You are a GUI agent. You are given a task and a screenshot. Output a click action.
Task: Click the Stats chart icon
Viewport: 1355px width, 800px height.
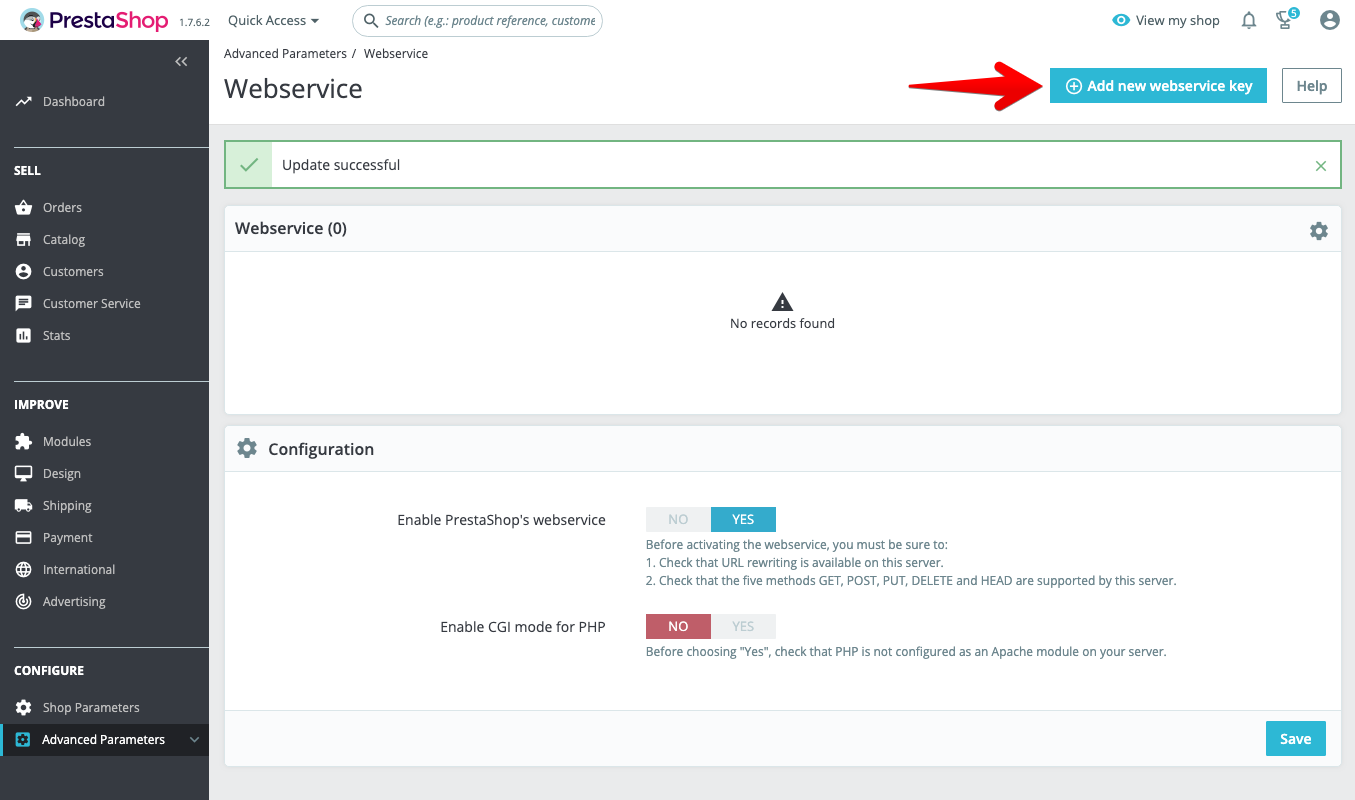pos(23,336)
